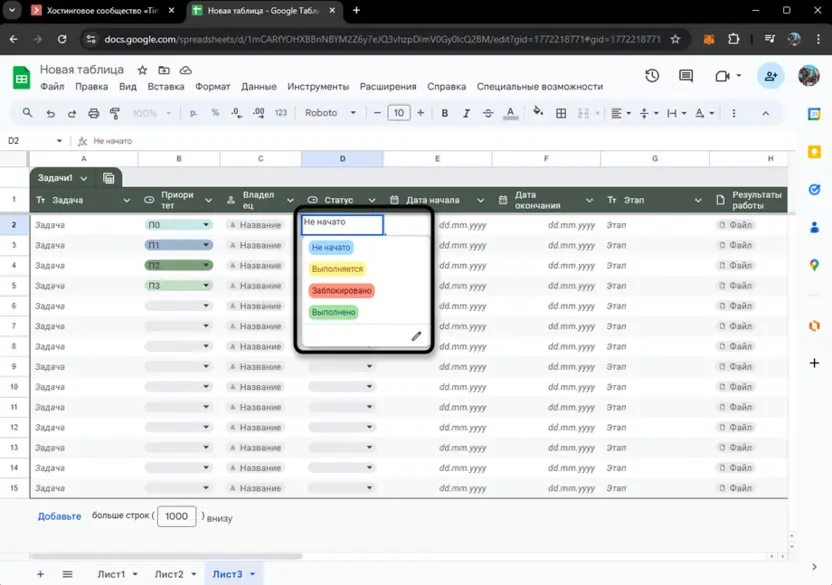Select status option Не начато

pos(331,247)
